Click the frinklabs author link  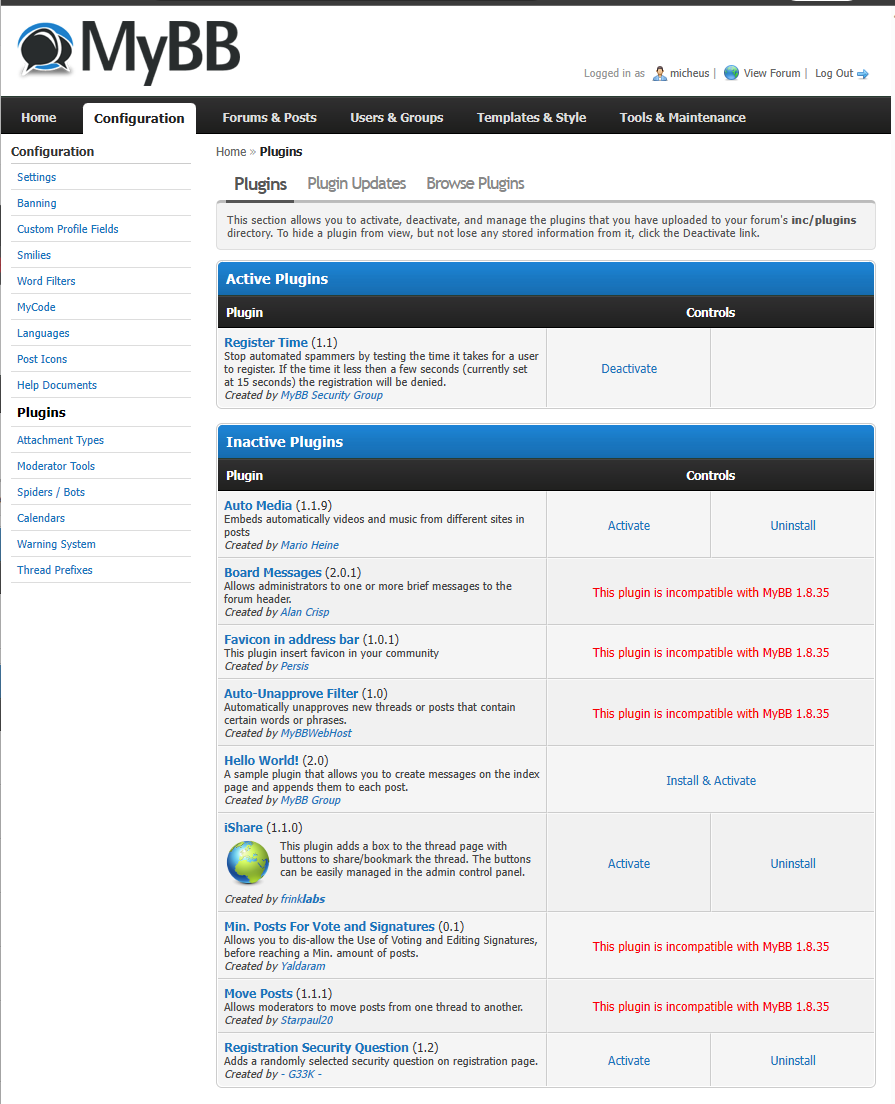303,900
